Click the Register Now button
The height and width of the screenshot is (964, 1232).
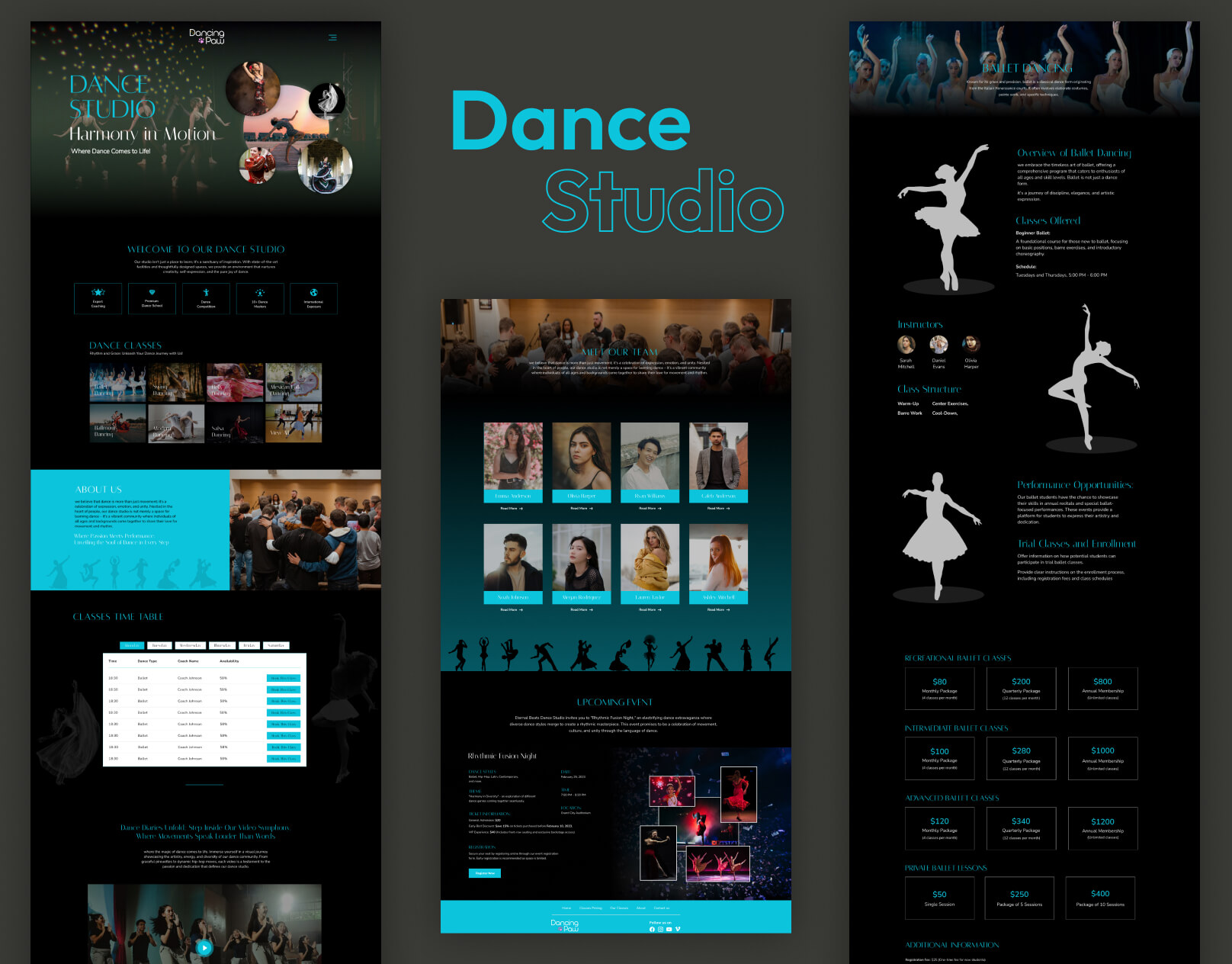484,873
